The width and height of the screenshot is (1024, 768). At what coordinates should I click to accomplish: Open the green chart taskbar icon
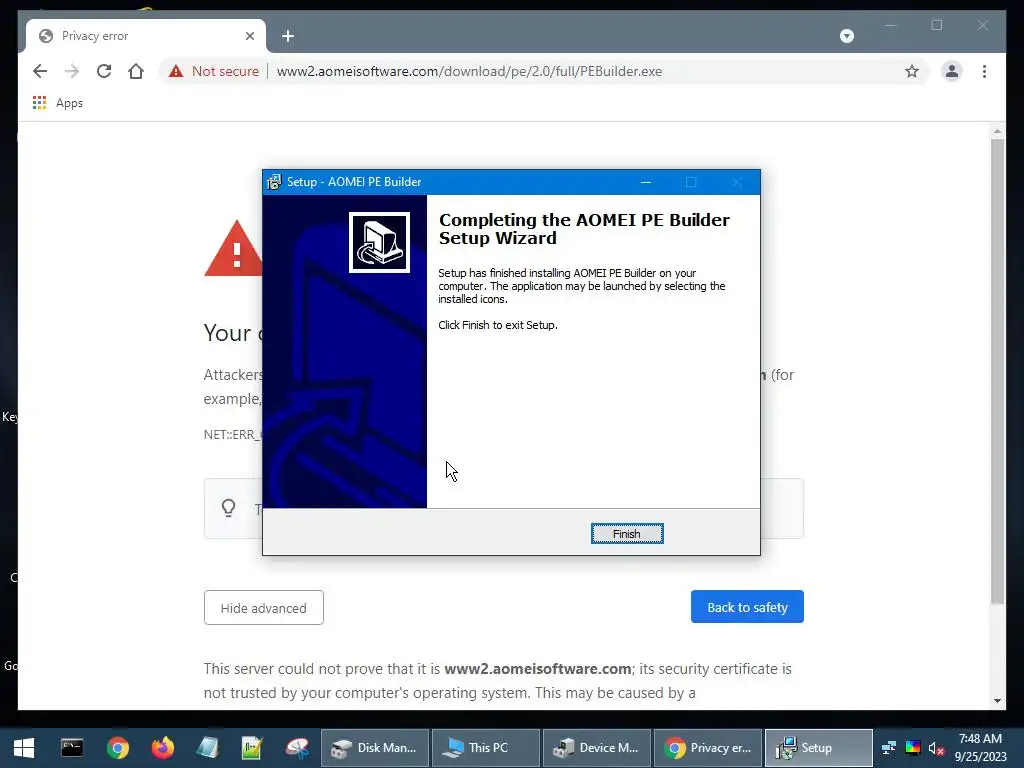pyautogui.click(x=252, y=748)
